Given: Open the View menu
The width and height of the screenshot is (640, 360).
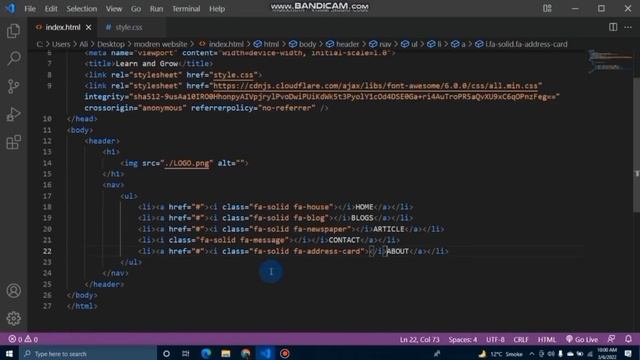Looking at the screenshot, I should [114, 9].
